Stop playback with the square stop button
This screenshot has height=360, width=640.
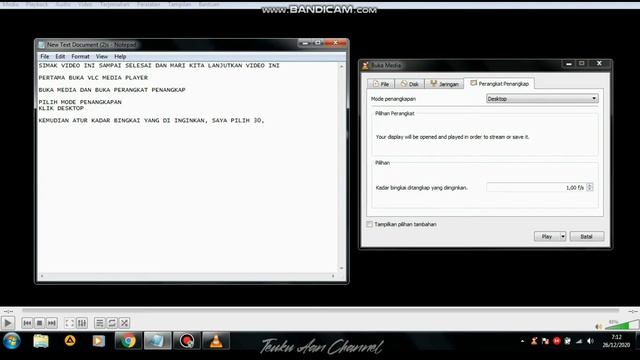pos(40,323)
